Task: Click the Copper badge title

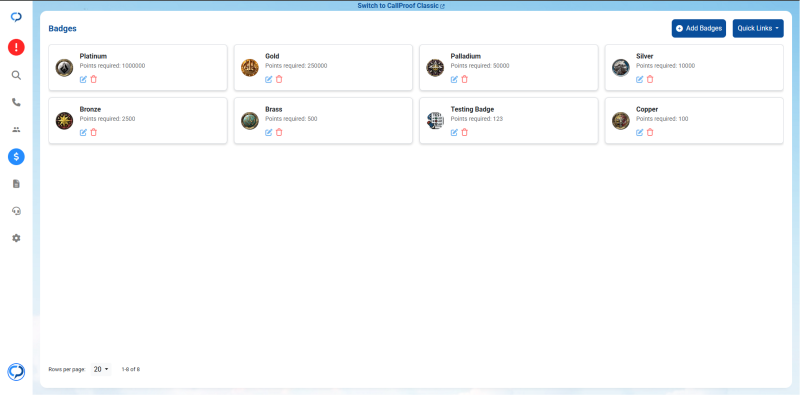Action: 647,109
